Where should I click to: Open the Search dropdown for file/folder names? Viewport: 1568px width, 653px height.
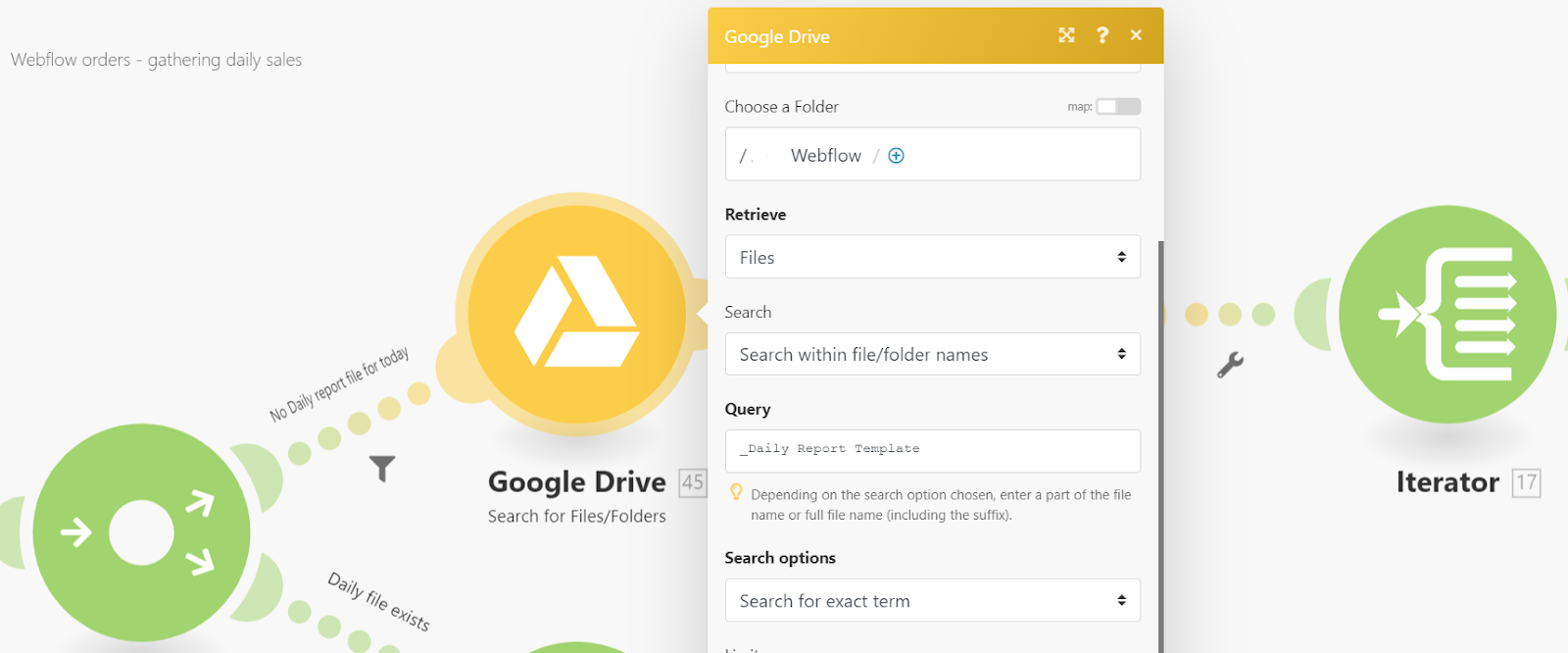coord(932,354)
